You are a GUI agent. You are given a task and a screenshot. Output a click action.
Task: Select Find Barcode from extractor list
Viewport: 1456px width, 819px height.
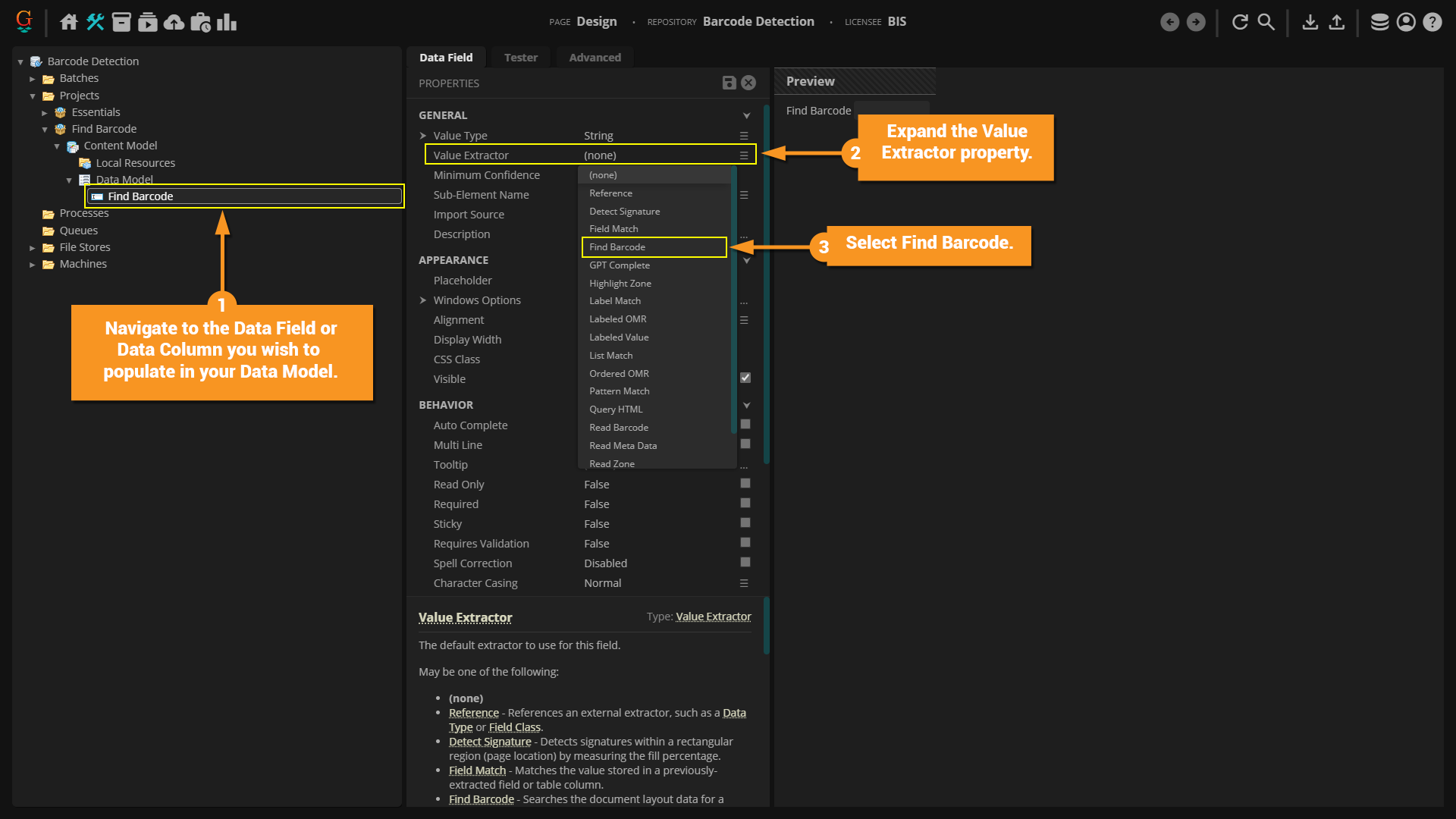(617, 247)
